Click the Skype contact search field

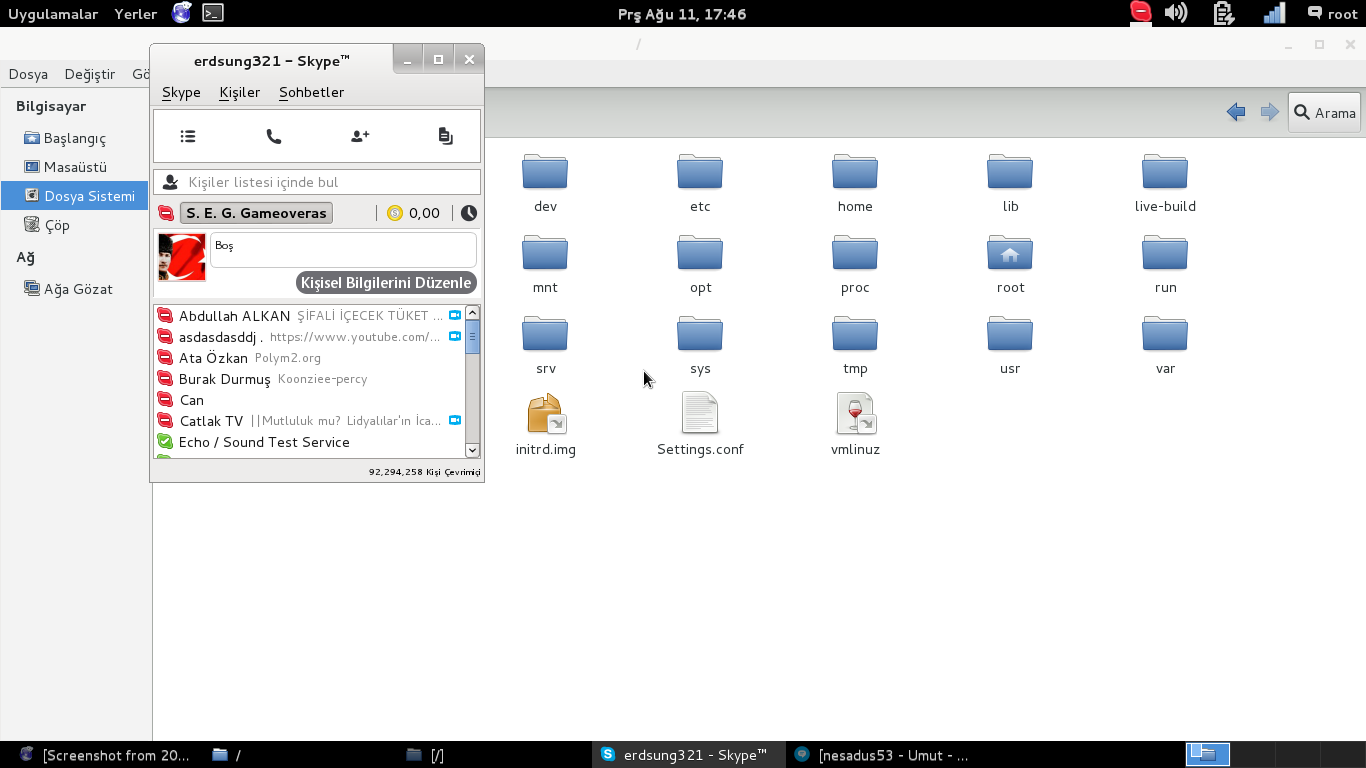[x=317, y=182]
